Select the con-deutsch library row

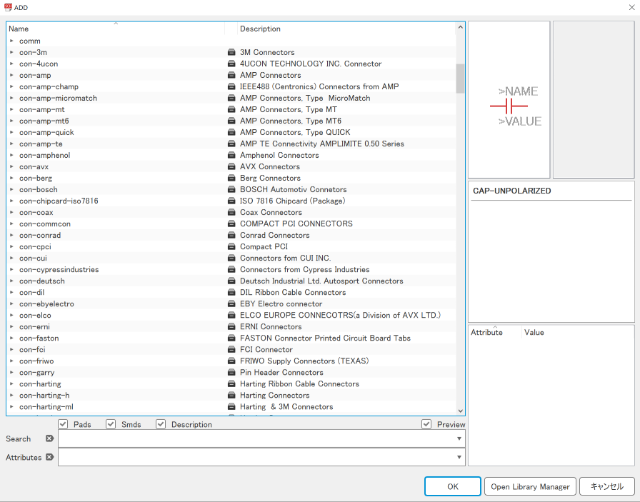tap(231, 281)
